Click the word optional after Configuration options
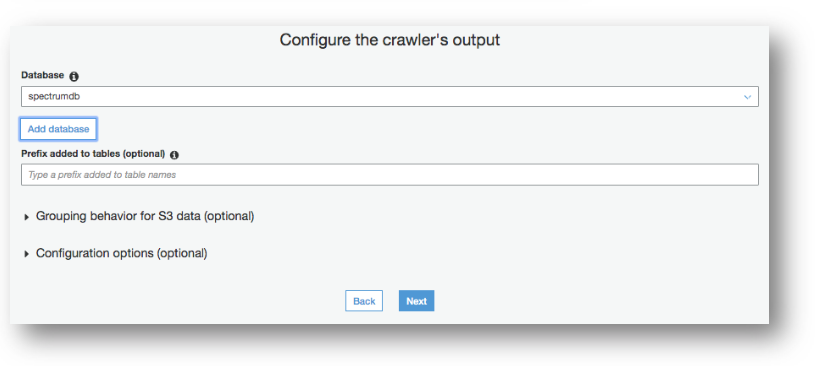 click(182, 253)
